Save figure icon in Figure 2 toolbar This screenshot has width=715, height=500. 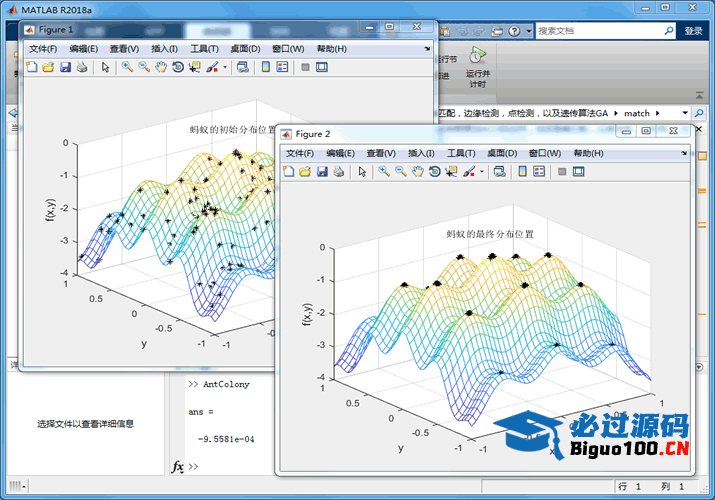[x=322, y=171]
